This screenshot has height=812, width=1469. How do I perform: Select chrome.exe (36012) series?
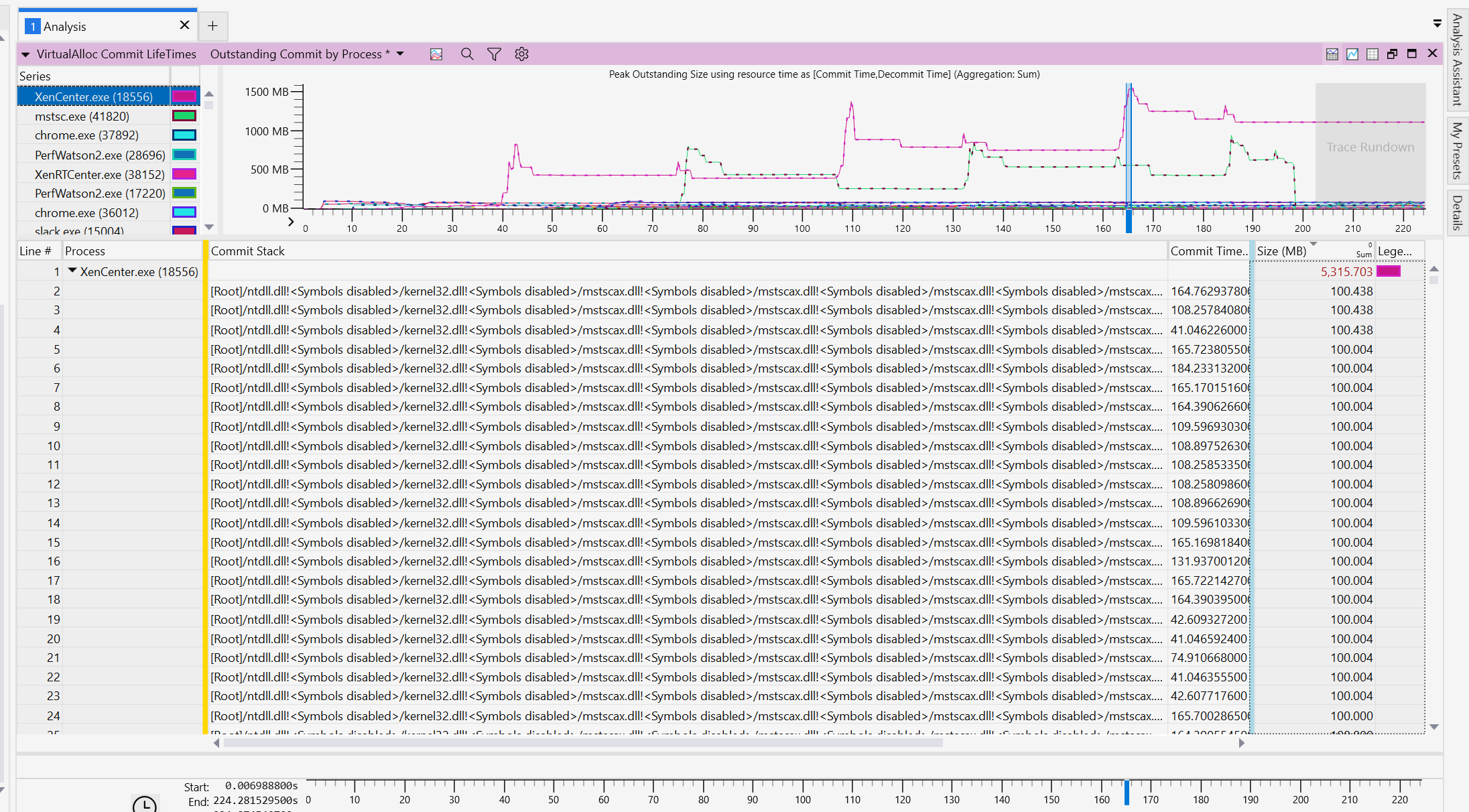[87, 213]
